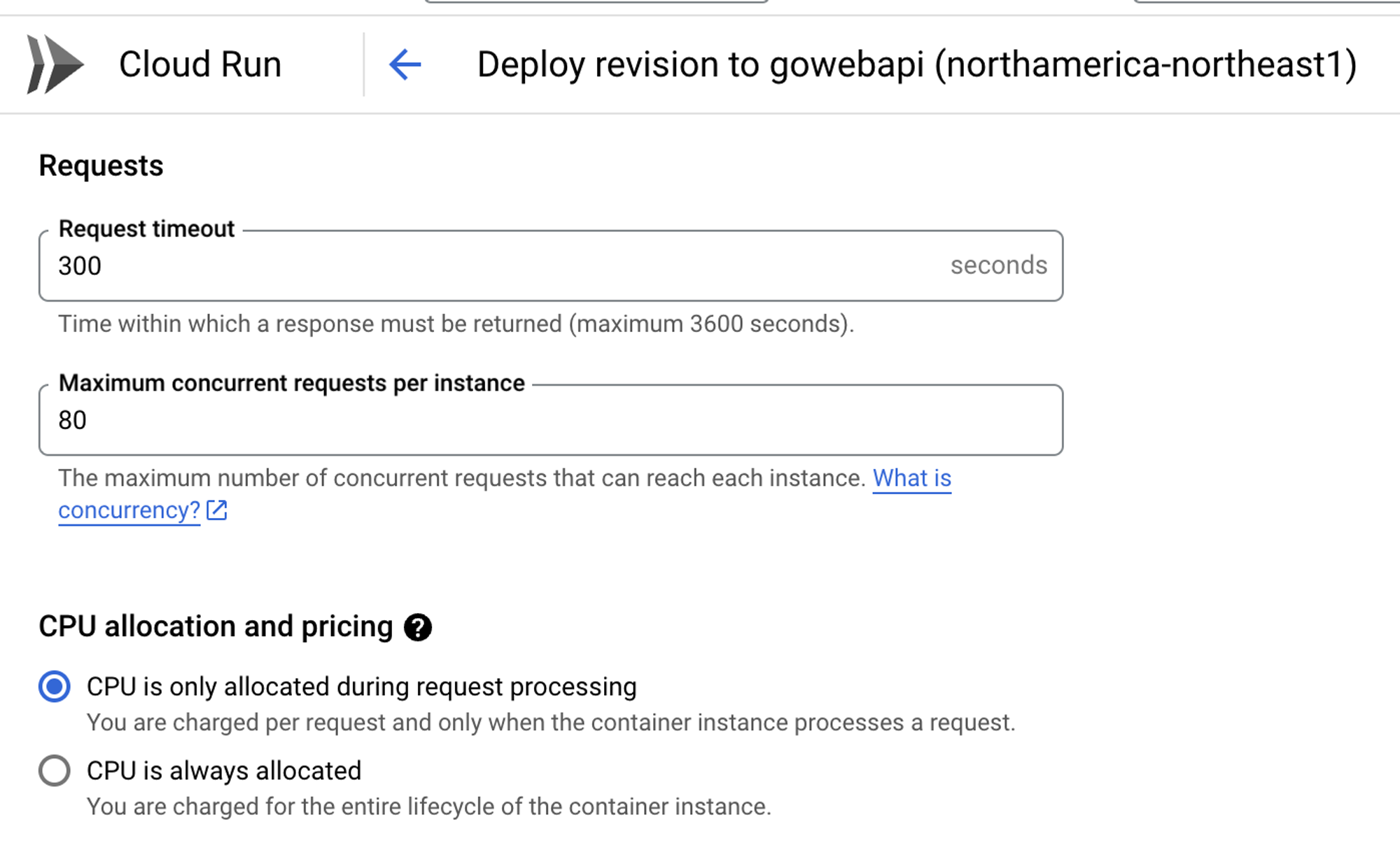Screen dimensions: 1400x859
Task: Click the 'charged per request' description text
Action: pyautogui.click(x=550, y=722)
